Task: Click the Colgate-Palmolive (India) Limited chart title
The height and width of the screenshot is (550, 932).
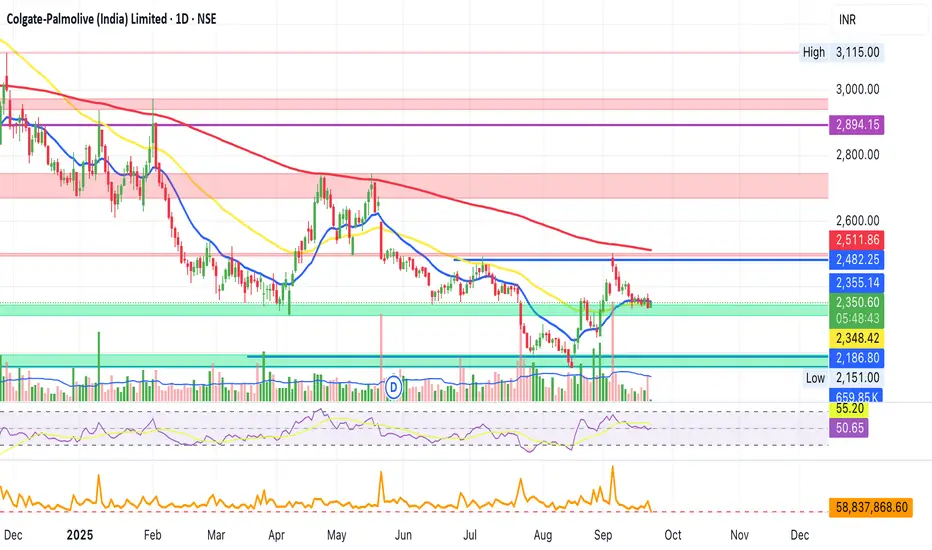Action: pos(111,19)
